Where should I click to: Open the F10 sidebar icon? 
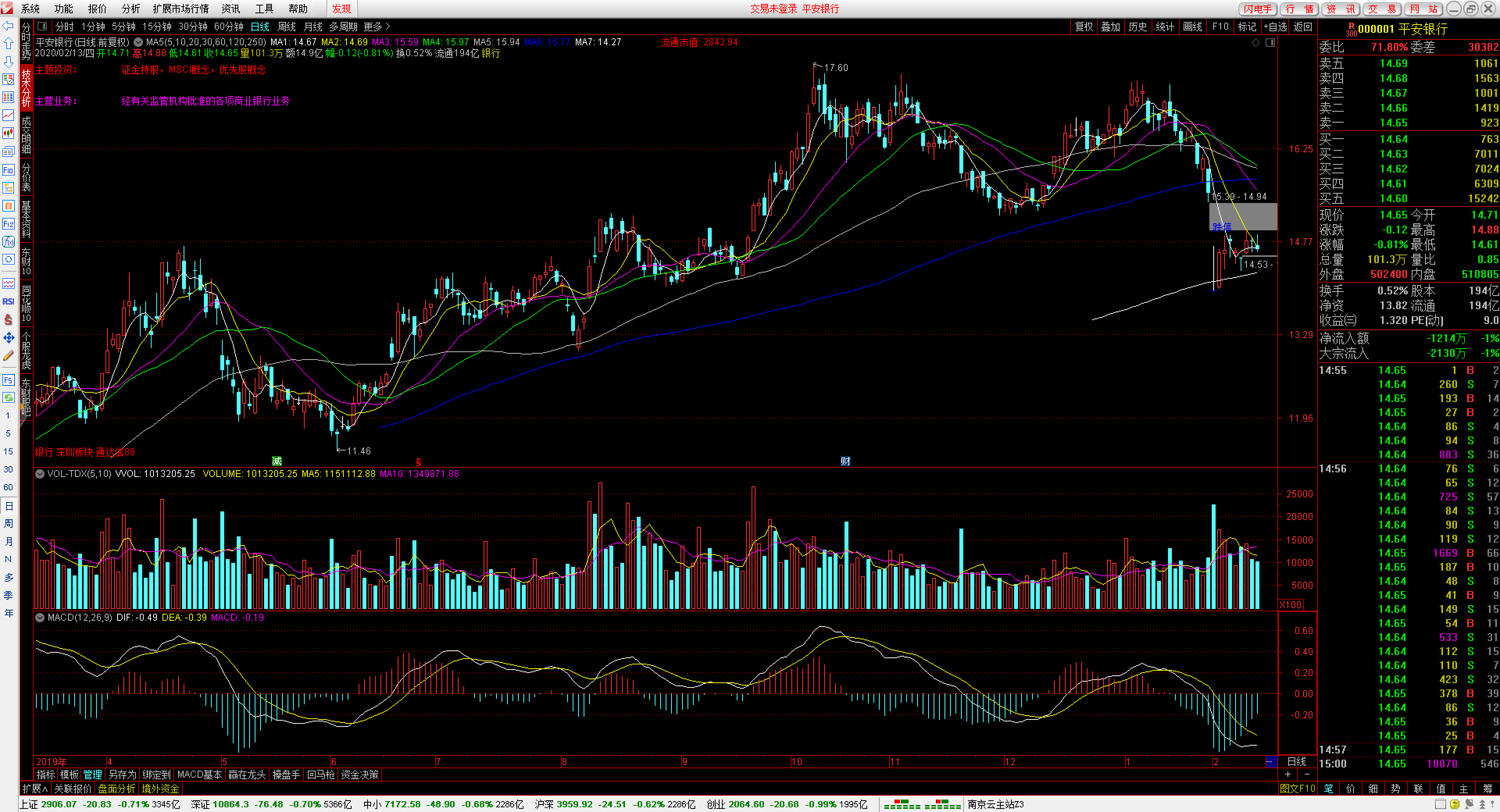point(8,170)
